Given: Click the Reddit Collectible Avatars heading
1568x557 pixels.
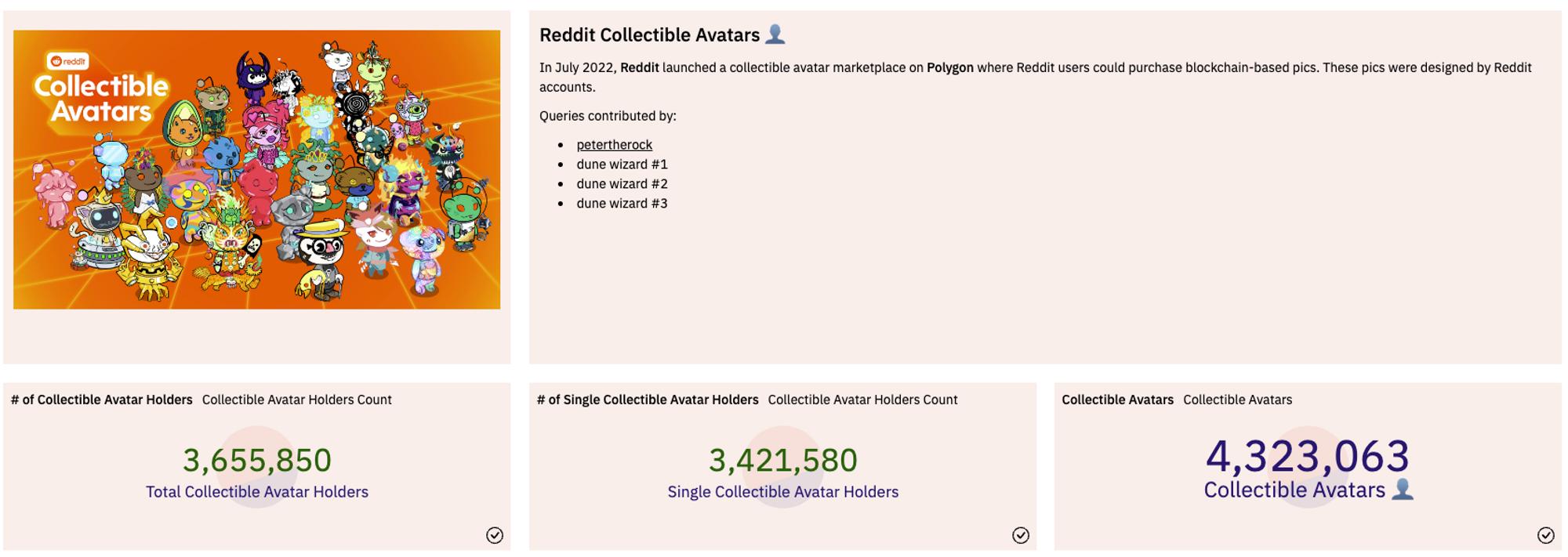Looking at the screenshot, I should point(651,34).
